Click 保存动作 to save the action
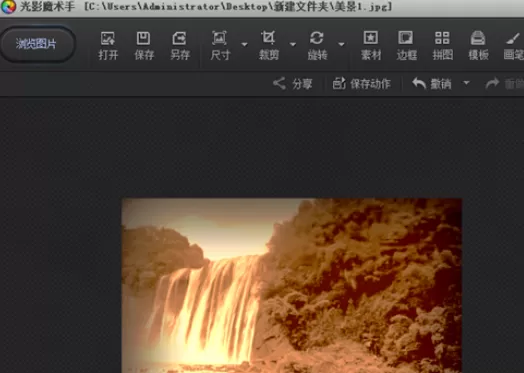This screenshot has height=373, width=524. [x=361, y=84]
